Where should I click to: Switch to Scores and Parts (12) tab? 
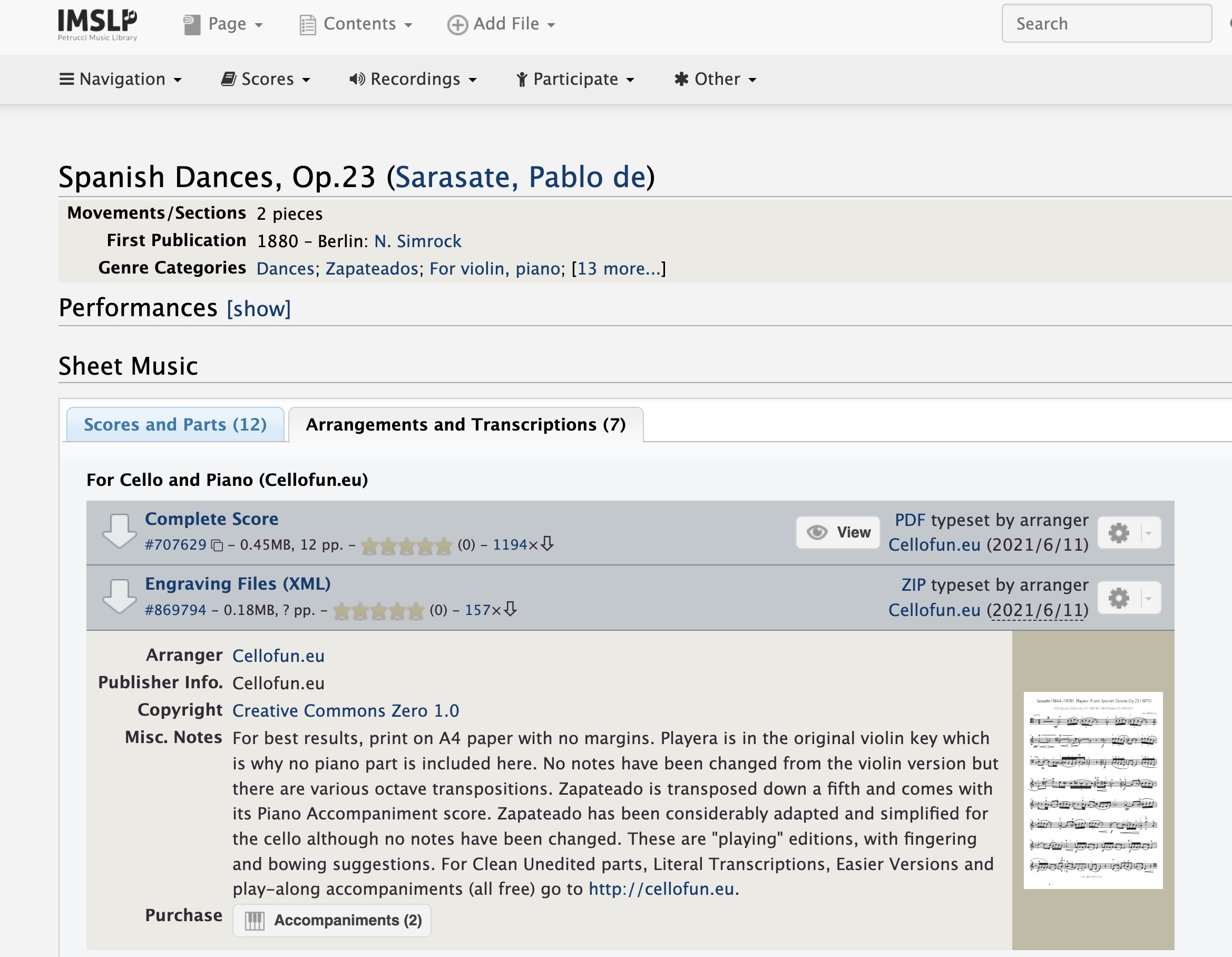click(175, 424)
